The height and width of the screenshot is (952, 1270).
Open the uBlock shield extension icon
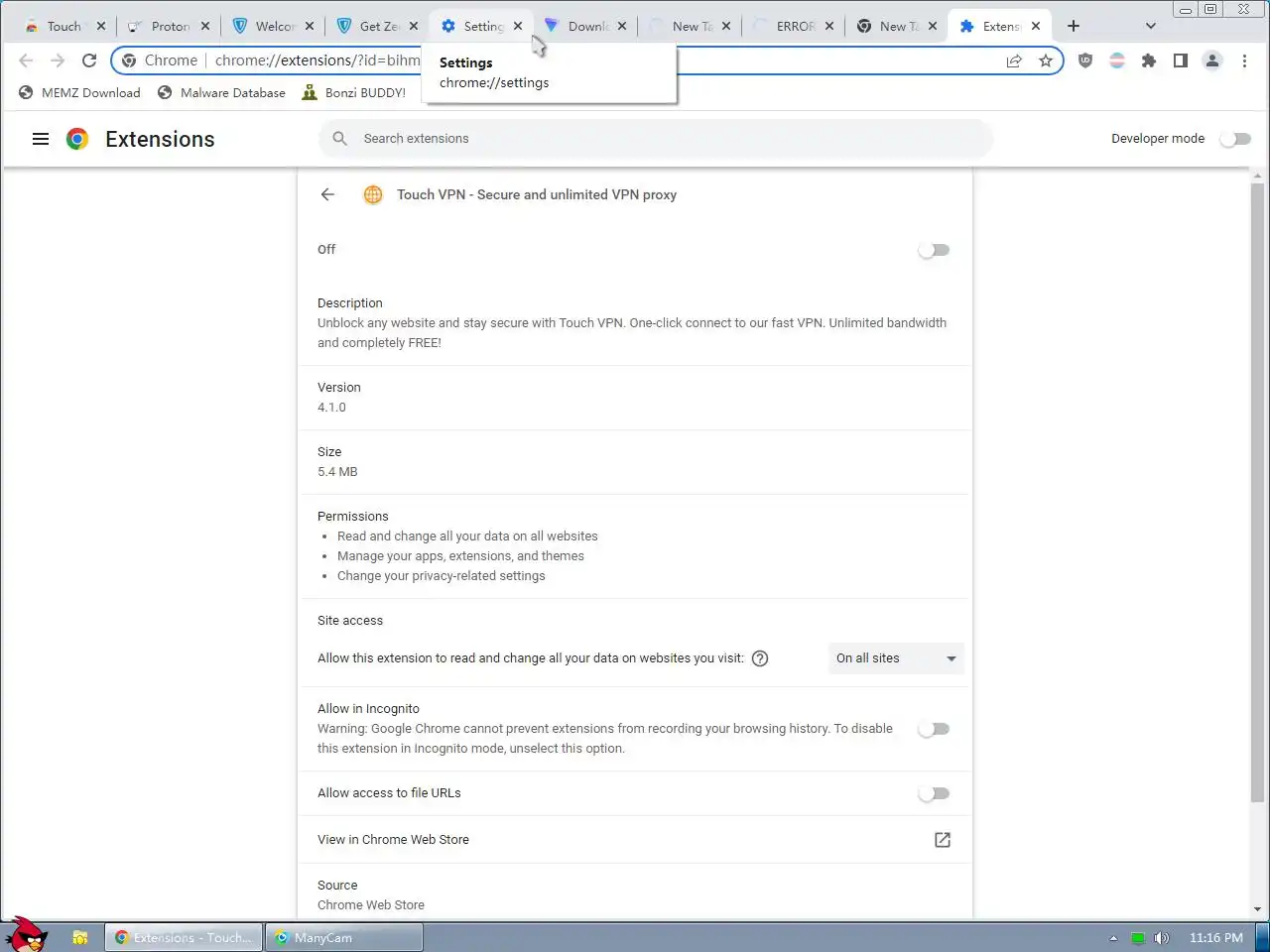point(1085,60)
